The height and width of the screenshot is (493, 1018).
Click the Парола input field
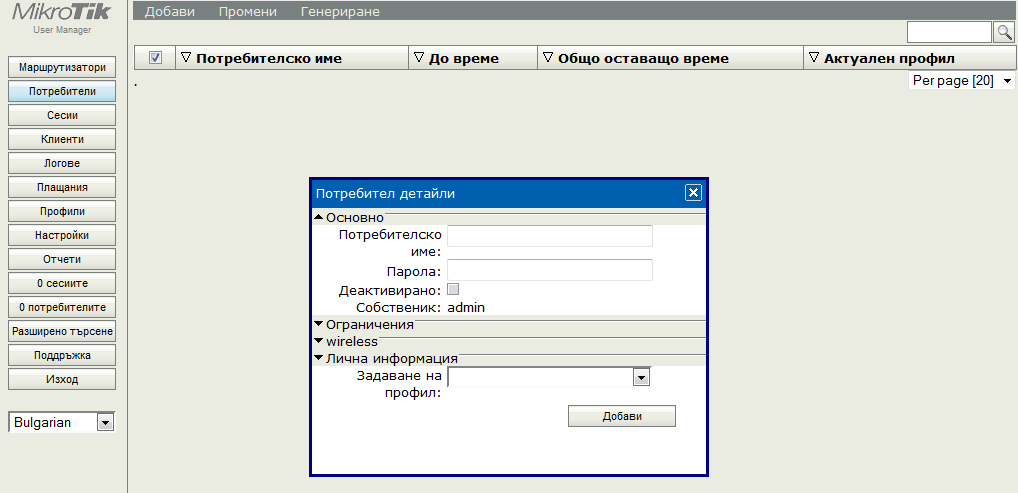(x=549, y=270)
